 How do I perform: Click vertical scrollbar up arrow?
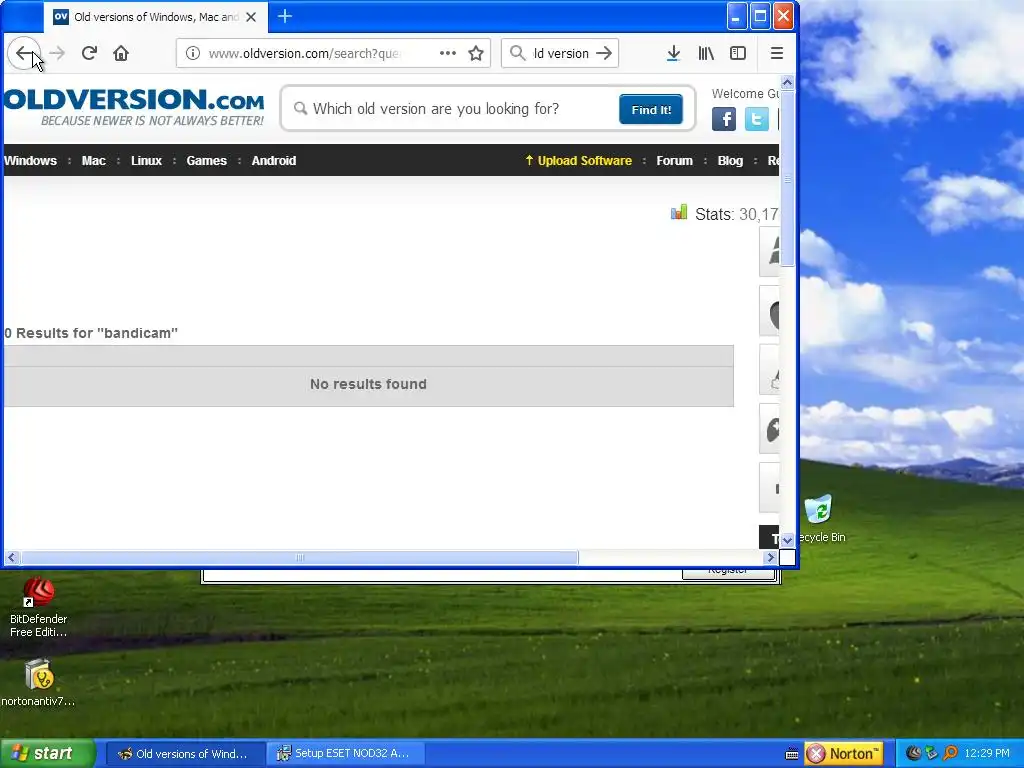pos(787,83)
